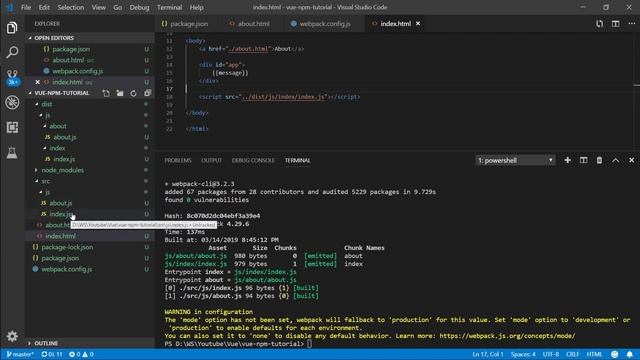The height and width of the screenshot is (360, 640).
Task: Open the Manage gear settings
Action: [x=12, y=336]
